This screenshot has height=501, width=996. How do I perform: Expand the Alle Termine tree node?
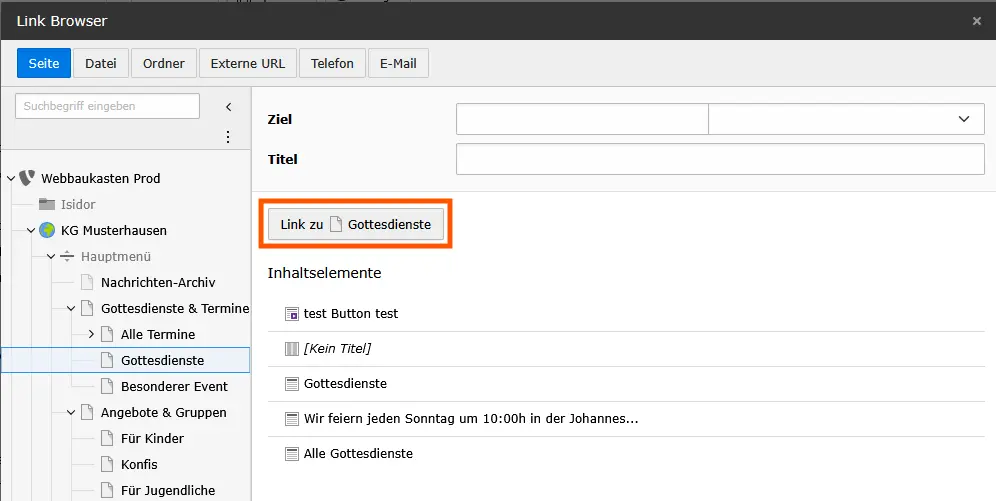coord(91,334)
